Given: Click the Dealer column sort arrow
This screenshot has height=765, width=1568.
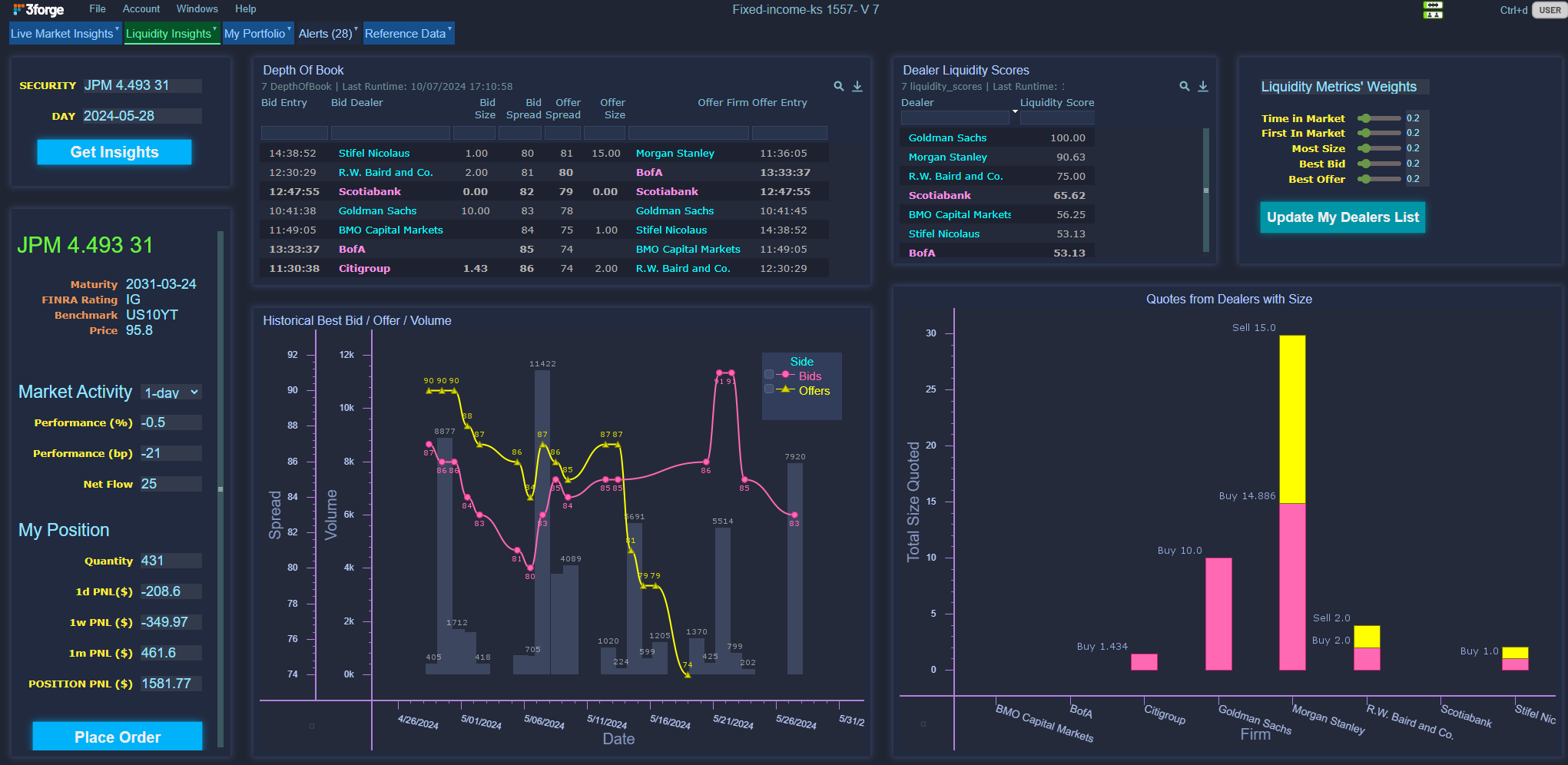Looking at the screenshot, I should click(x=1015, y=111).
